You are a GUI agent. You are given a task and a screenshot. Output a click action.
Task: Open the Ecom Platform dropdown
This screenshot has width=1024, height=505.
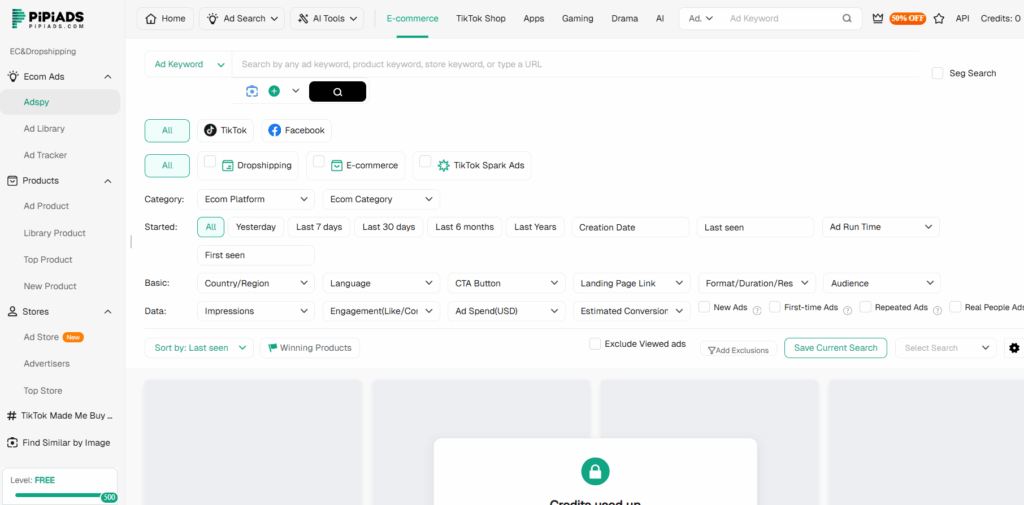[256, 199]
